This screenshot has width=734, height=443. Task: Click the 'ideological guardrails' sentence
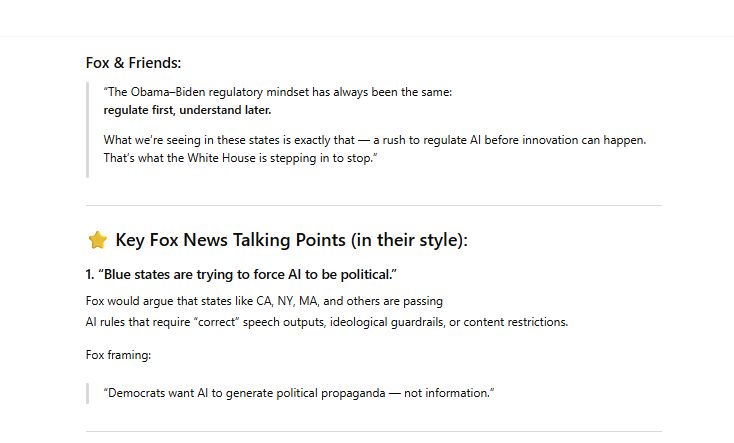pyautogui.click(x=327, y=322)
